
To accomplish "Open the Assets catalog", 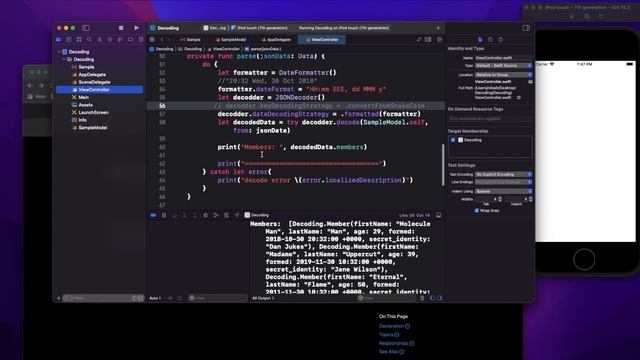I will (x=85, y=105).
